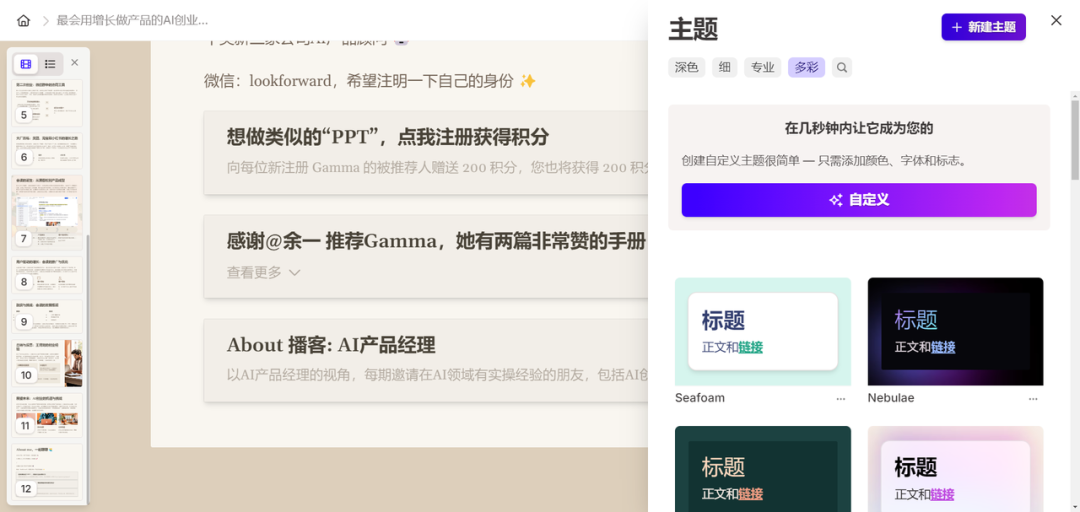The image size is (1080, 512).
Task: Click the 感谢@余一 推荐Gamma heading
Action: pos(436,241)
